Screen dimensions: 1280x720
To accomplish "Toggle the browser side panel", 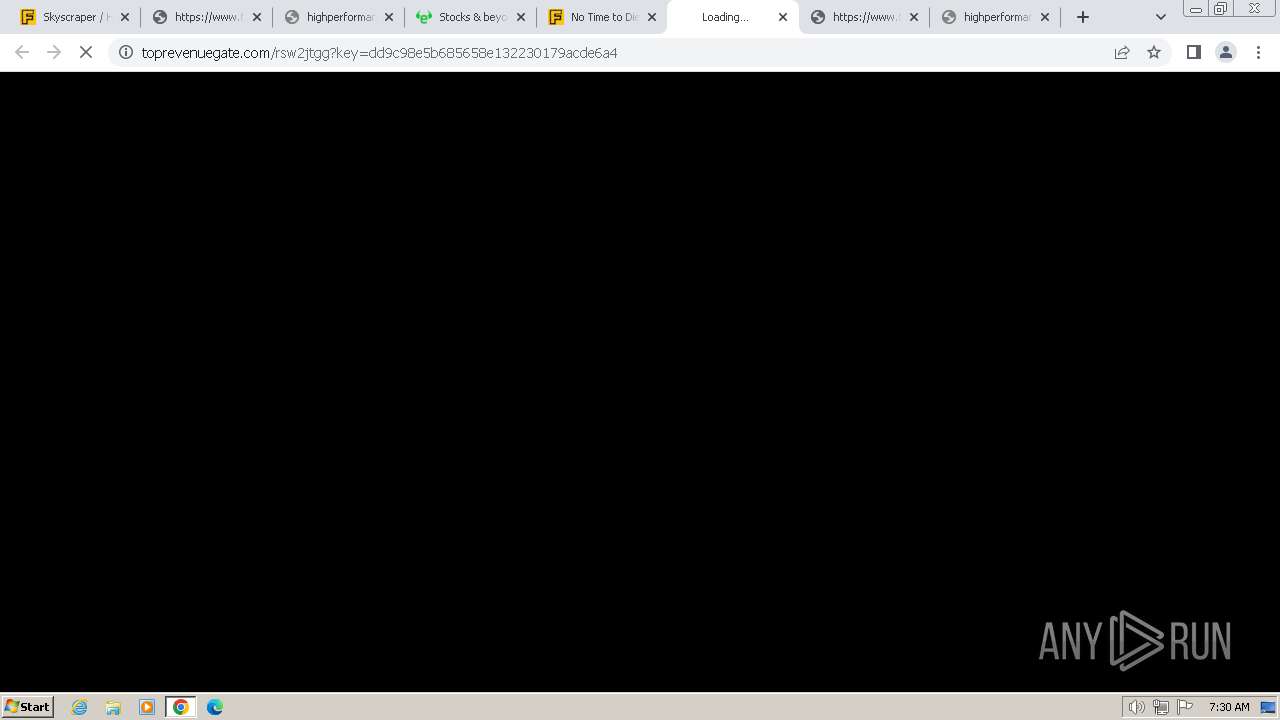I will [1193, 52].
